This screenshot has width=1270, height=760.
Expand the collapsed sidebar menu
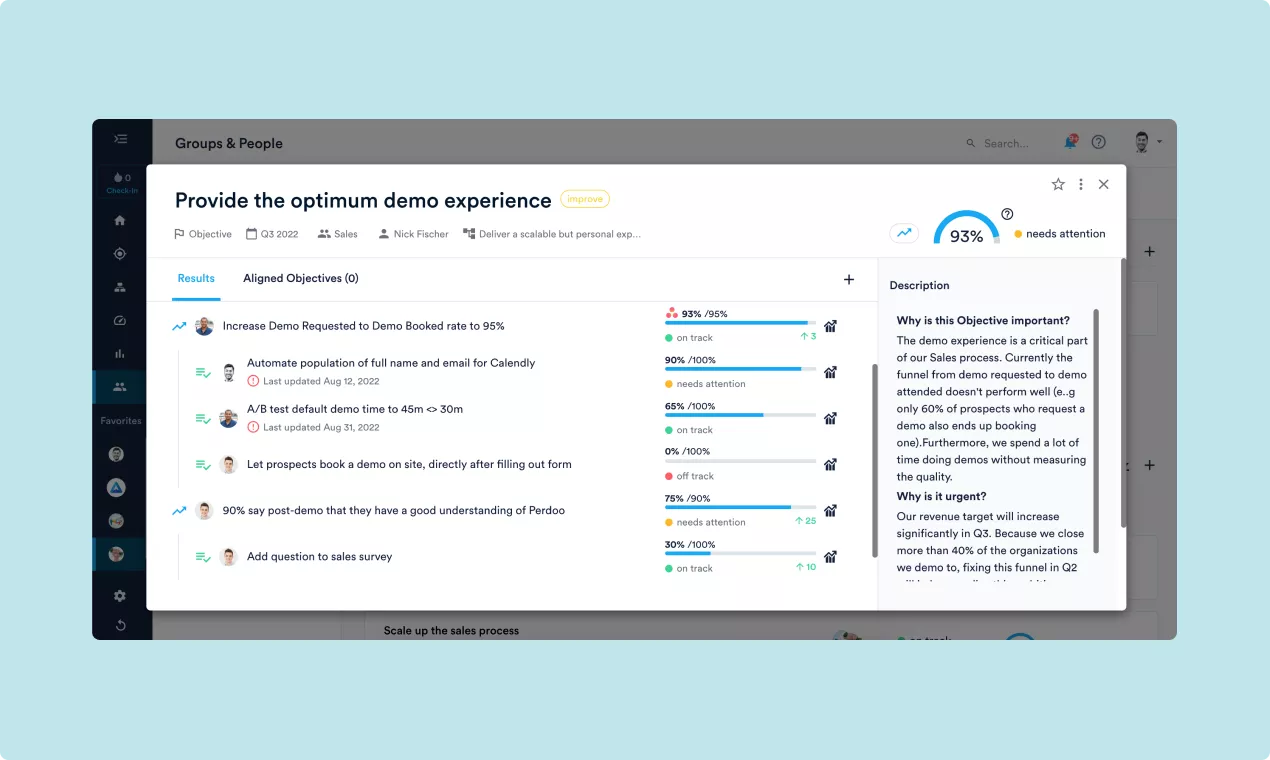pyautogui.click(x=120, y=140)
